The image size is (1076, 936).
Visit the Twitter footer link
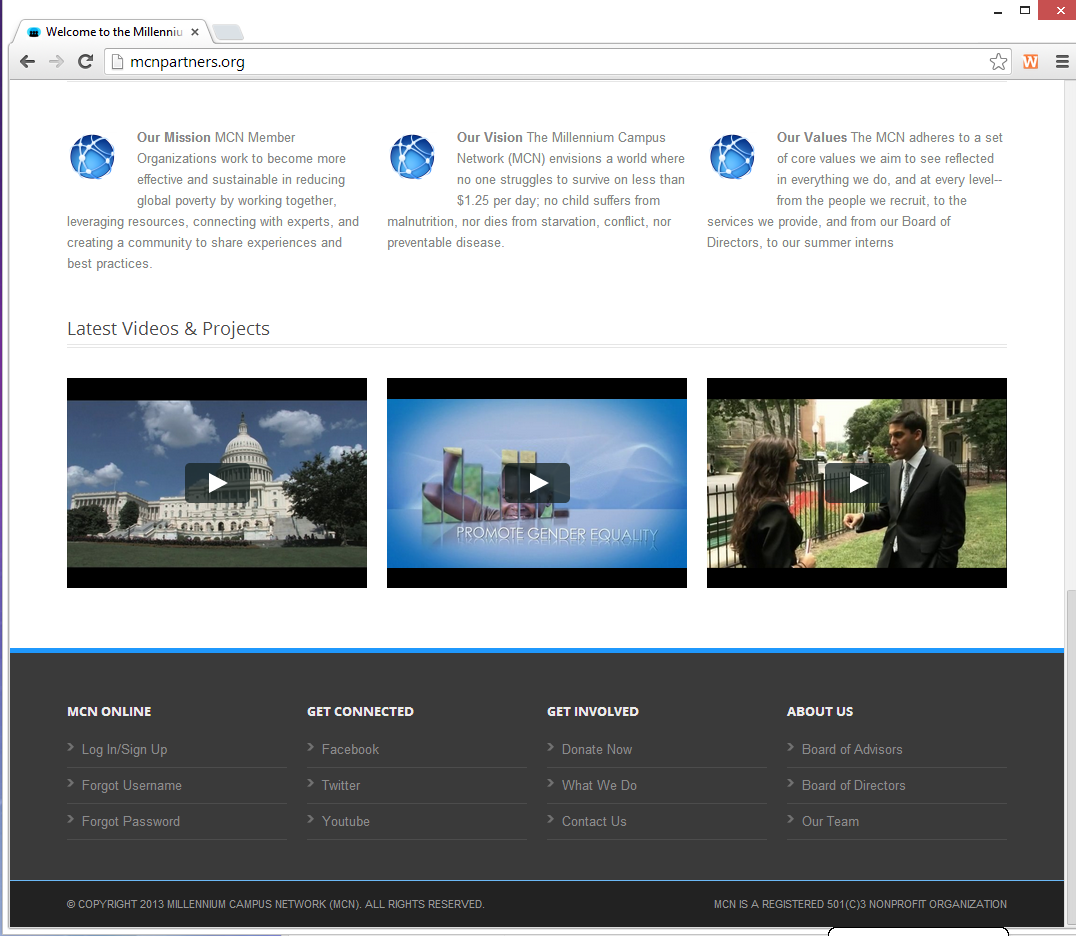341,785
